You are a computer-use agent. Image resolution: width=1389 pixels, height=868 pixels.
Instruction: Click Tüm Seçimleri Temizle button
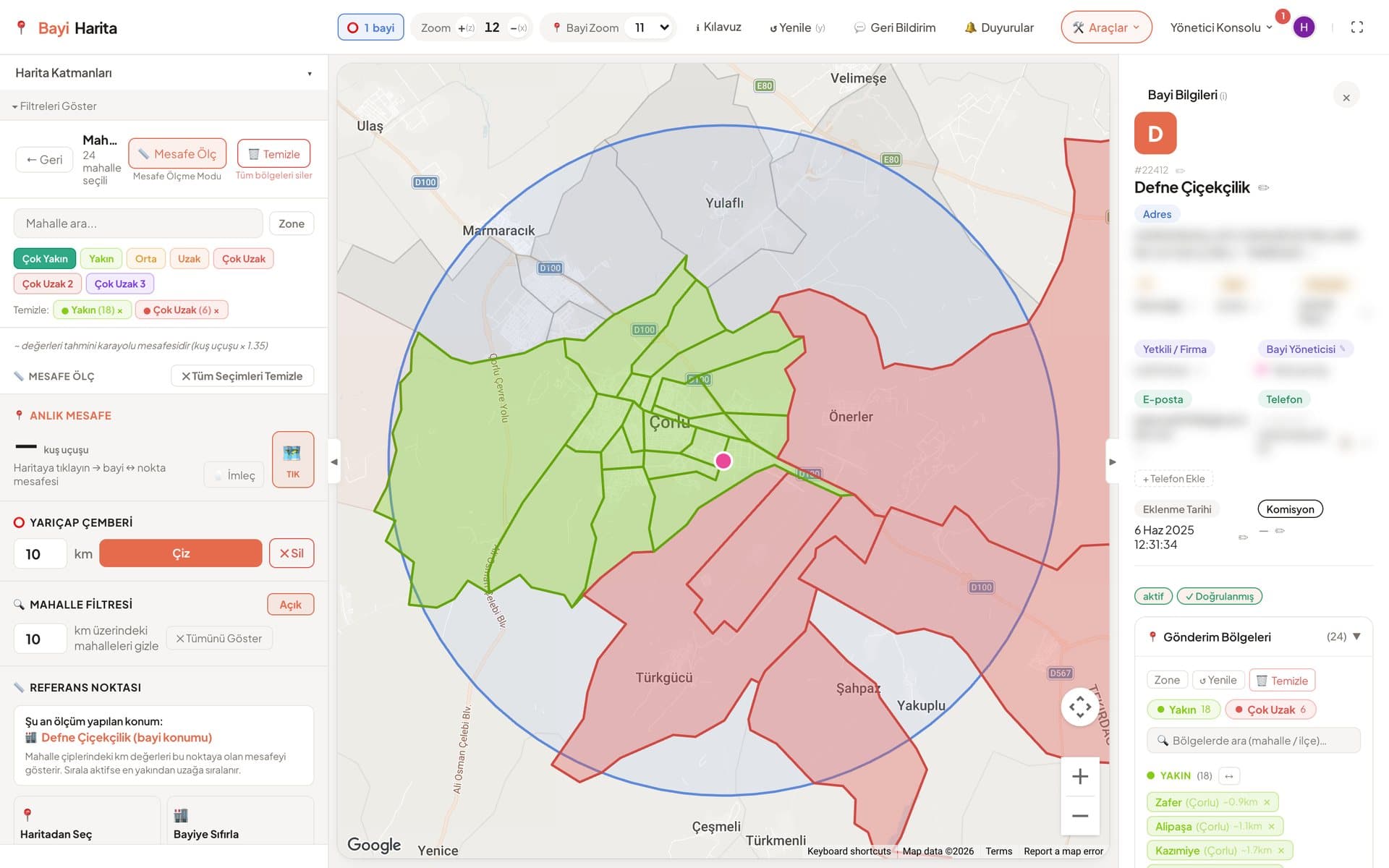pos(242,376)
